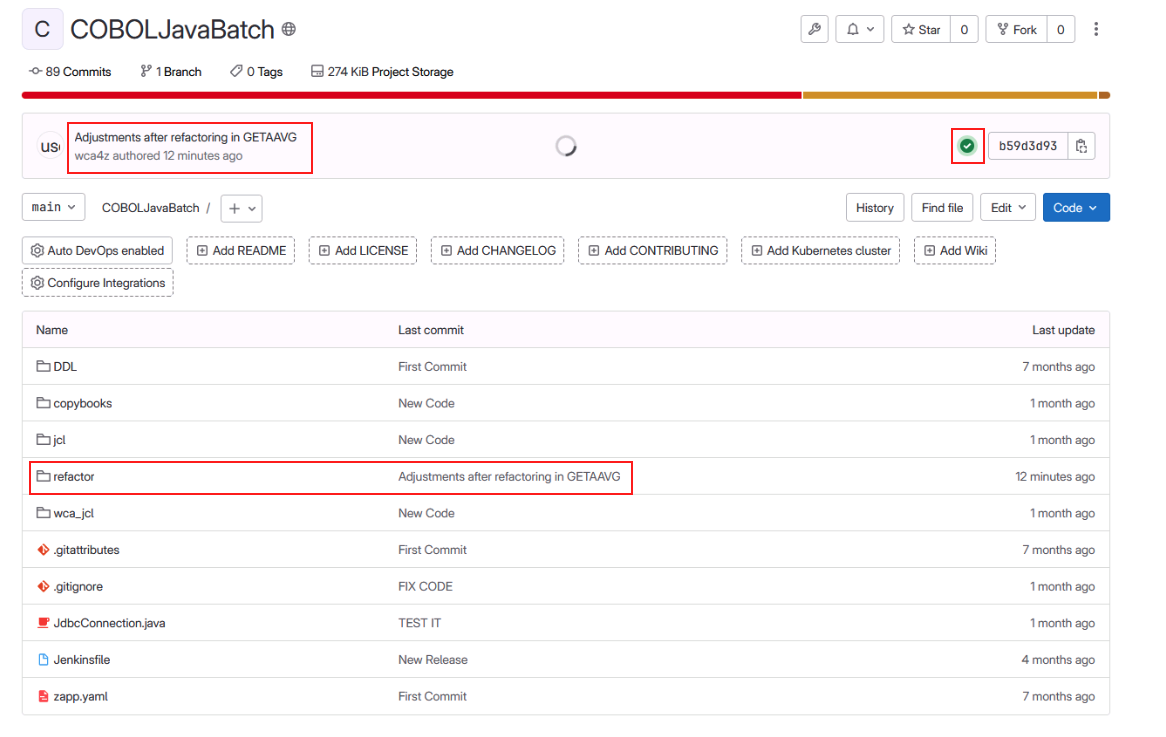Screen dimensions: 1166x737
Task: Star the COBOLJavaBatch project
Action: (921, 29)
